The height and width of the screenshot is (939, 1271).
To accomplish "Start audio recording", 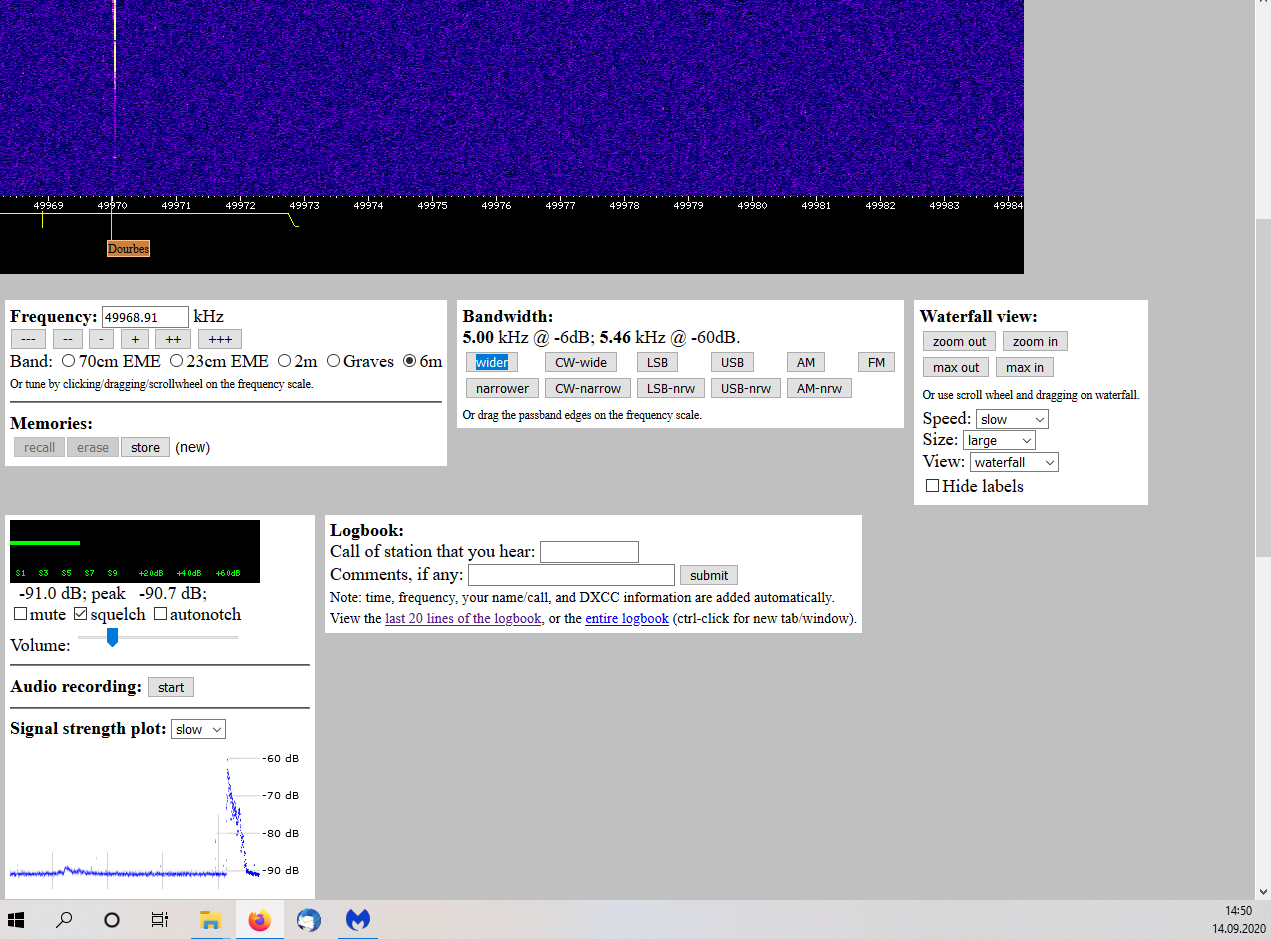I will click(x=171, y=687).
